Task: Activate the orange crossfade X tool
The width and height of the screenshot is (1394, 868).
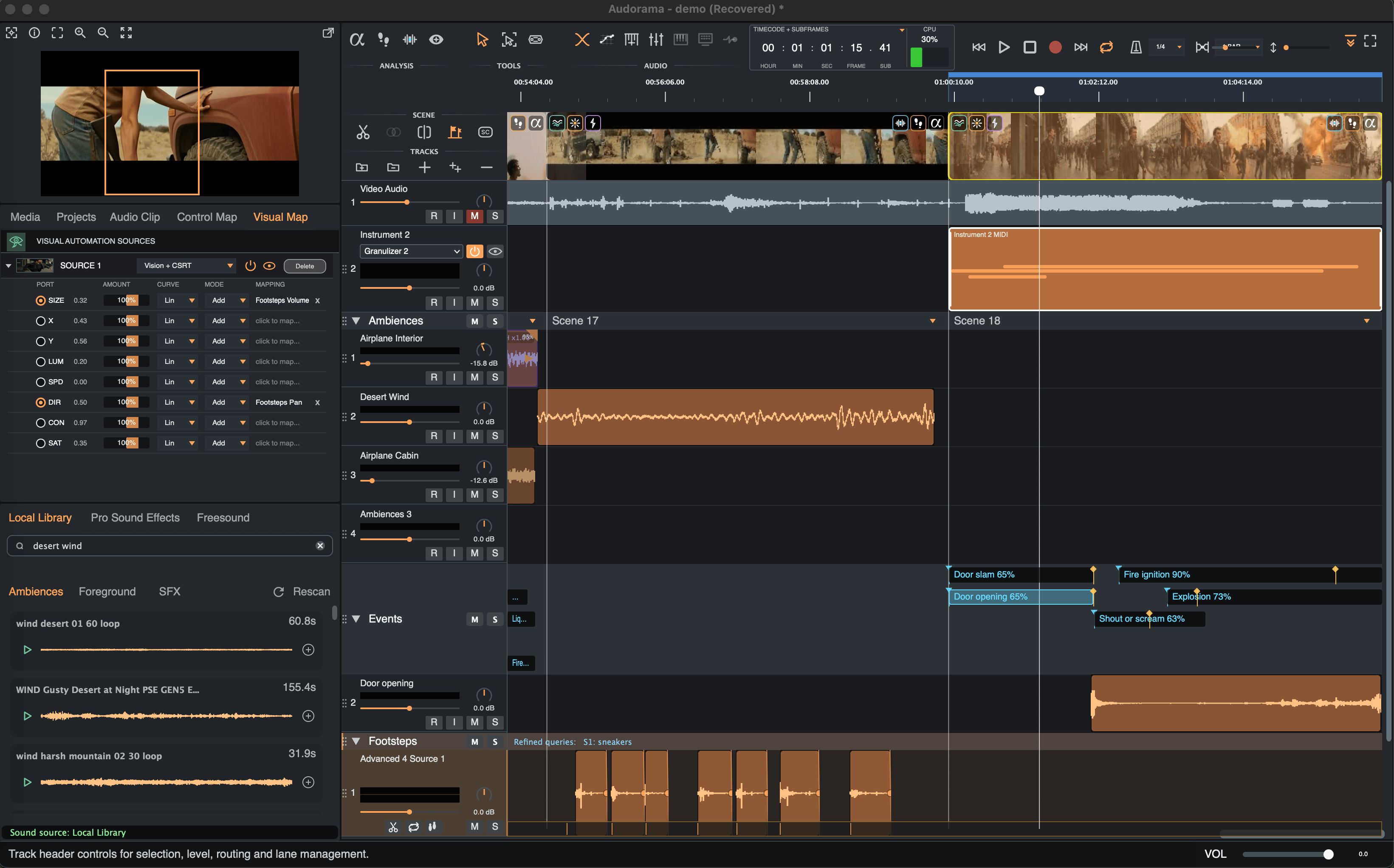Action: (x=581, y=39)
